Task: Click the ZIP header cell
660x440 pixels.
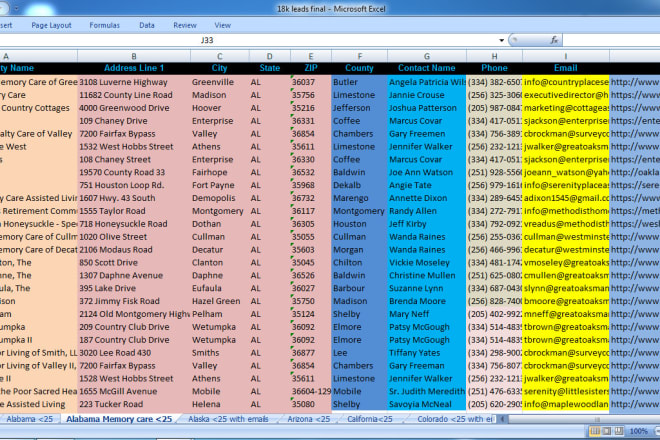Action: point(311,68)
